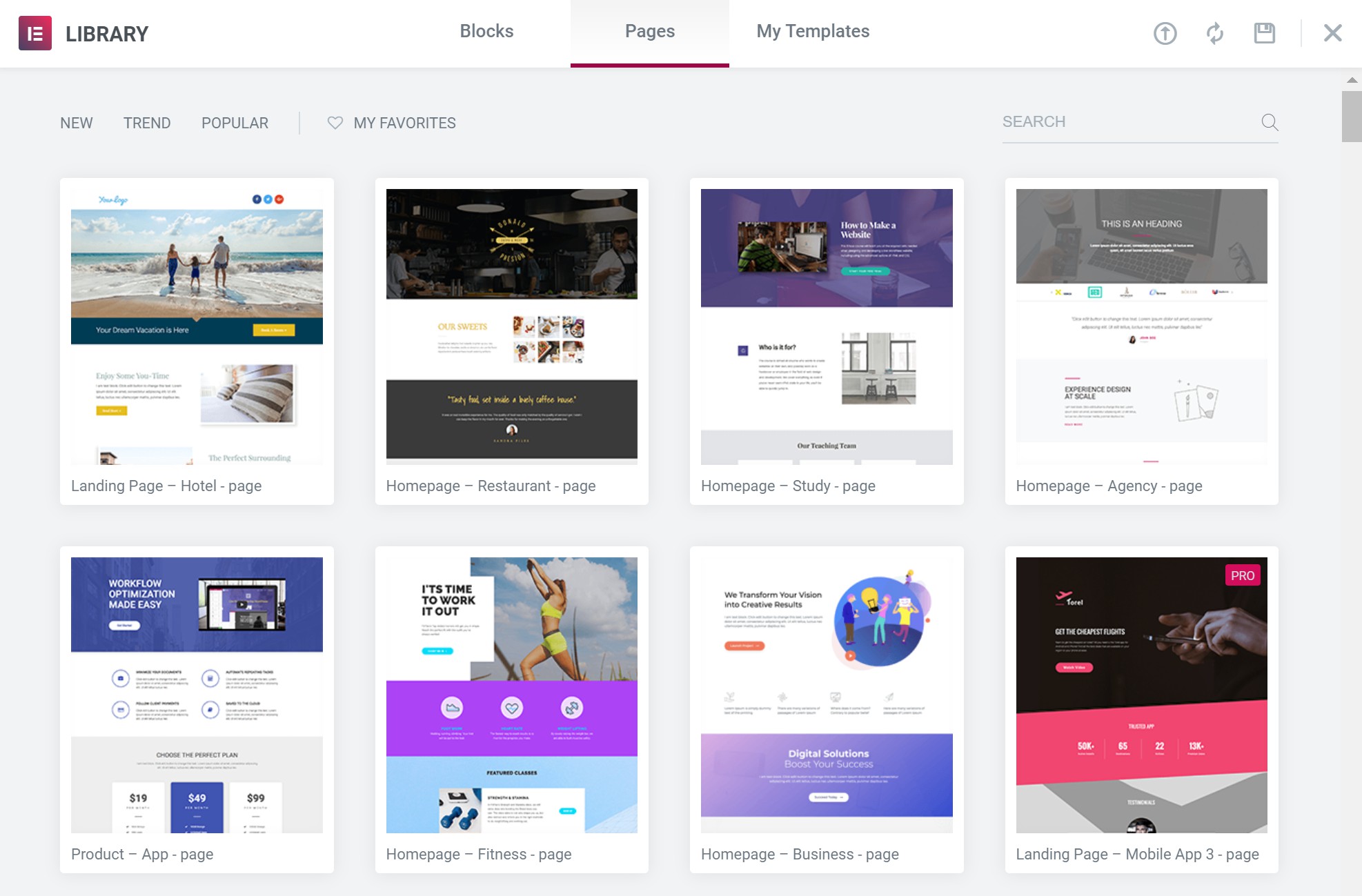Click the PRO badge on Mobile App template
The image size is (1362, 896).
1242,575
